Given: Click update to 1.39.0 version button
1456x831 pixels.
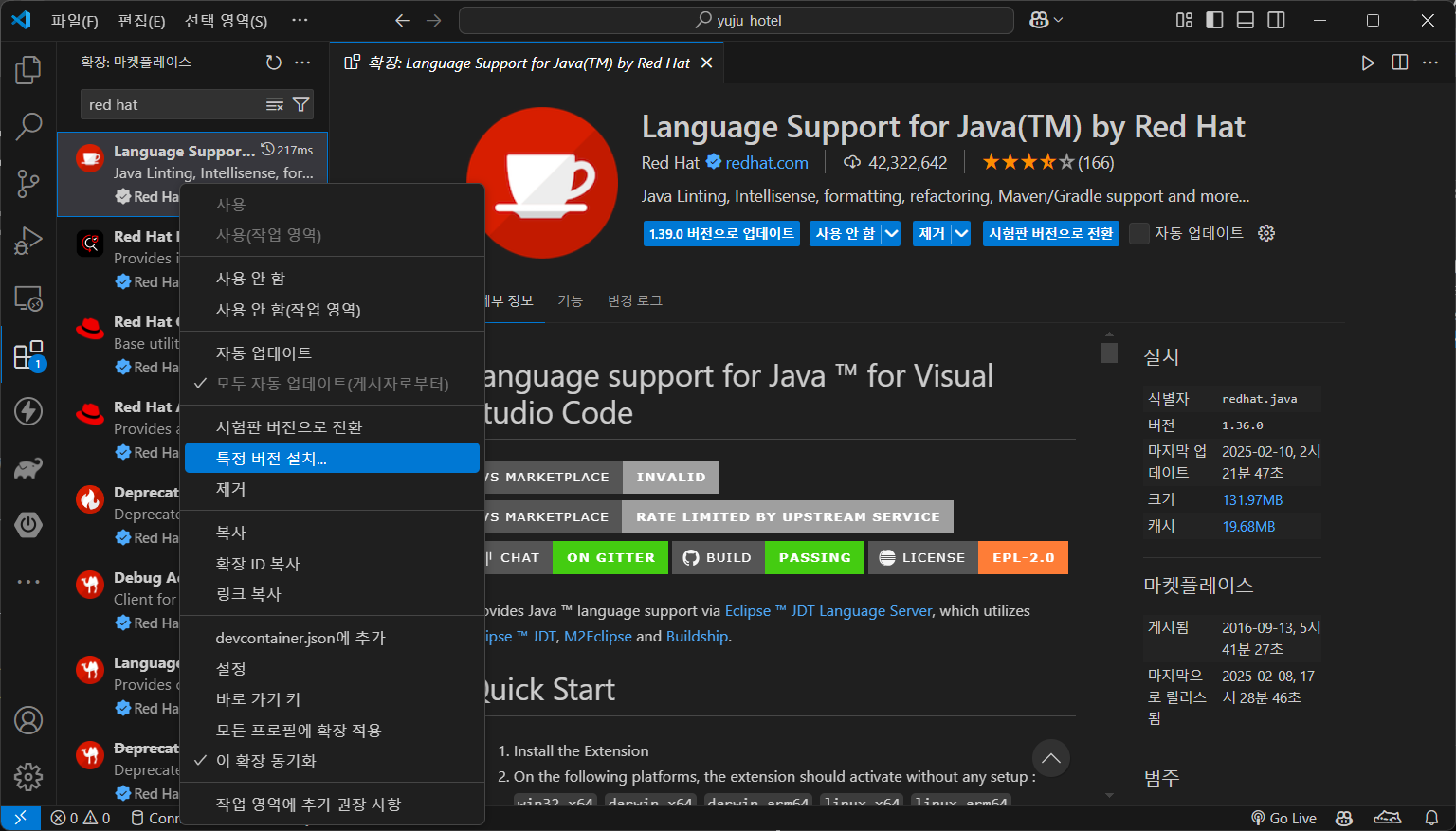Looking at the screenshot, I should 721,233.
